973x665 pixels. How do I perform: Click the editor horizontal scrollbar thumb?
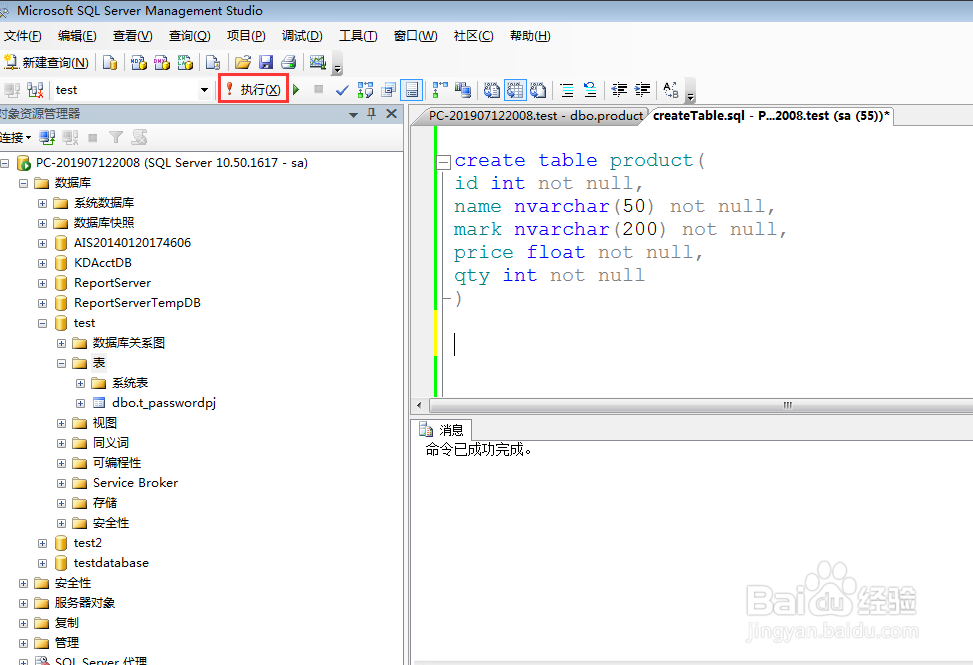pos(701,406)
